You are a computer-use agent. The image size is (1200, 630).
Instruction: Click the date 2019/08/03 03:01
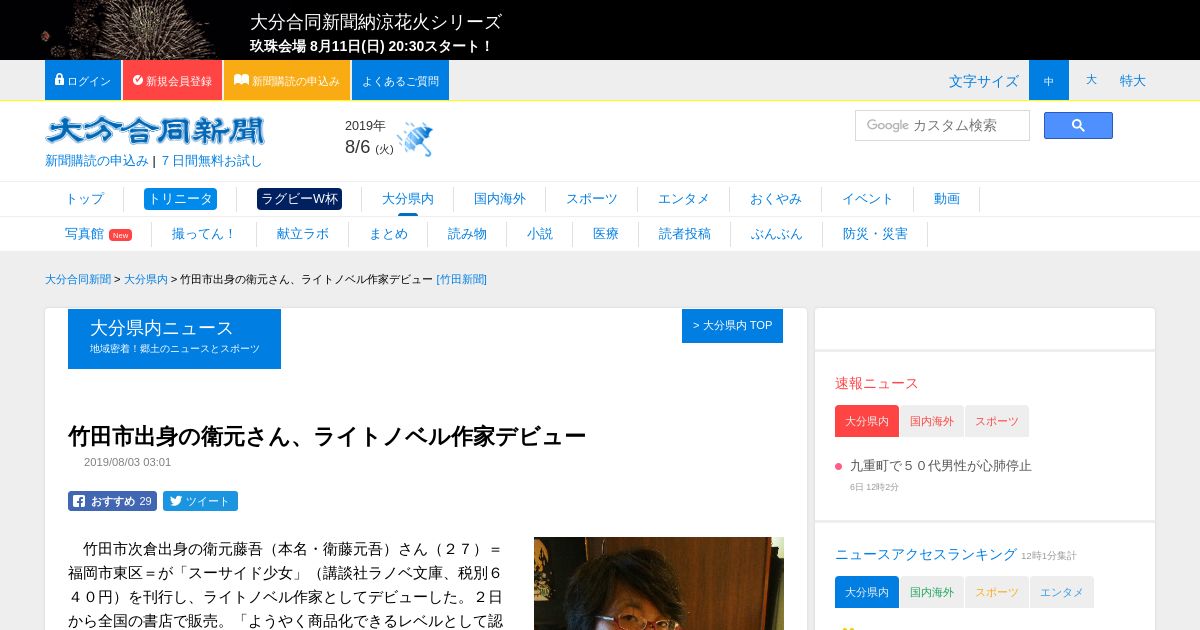coord(127,462)
